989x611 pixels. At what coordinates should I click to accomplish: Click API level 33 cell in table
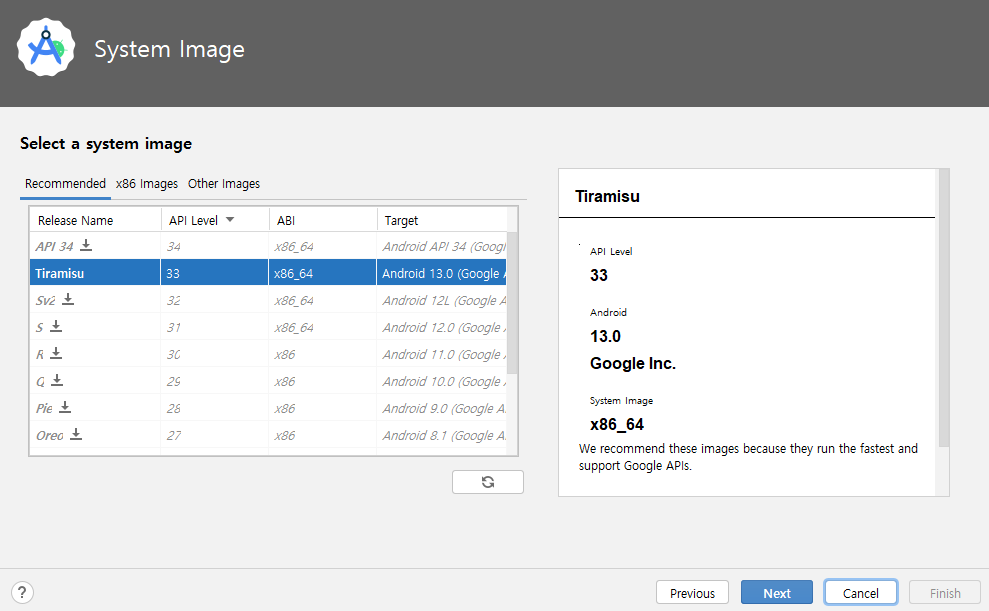point(214,273)
